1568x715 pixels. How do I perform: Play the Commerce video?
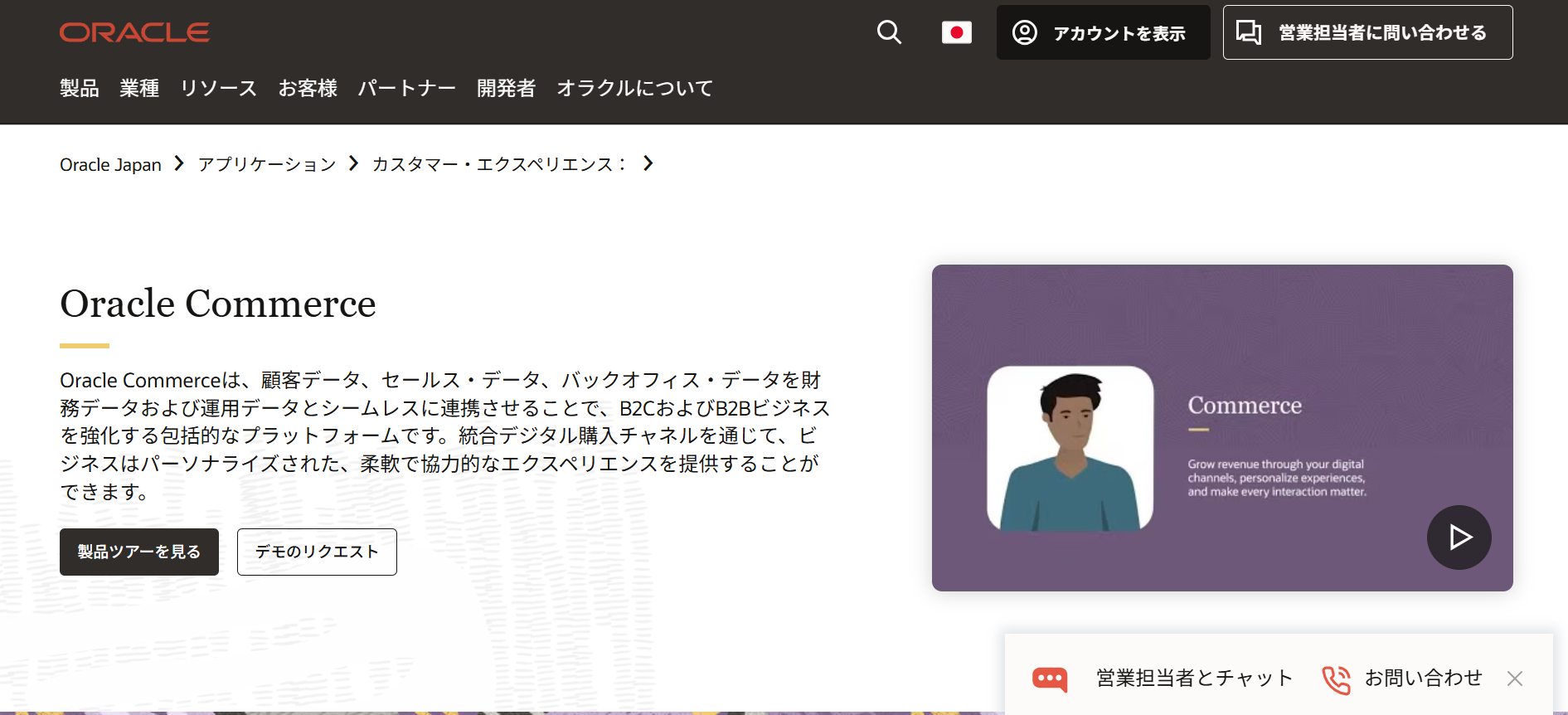pyautogui.click(x=1459, y=537)
